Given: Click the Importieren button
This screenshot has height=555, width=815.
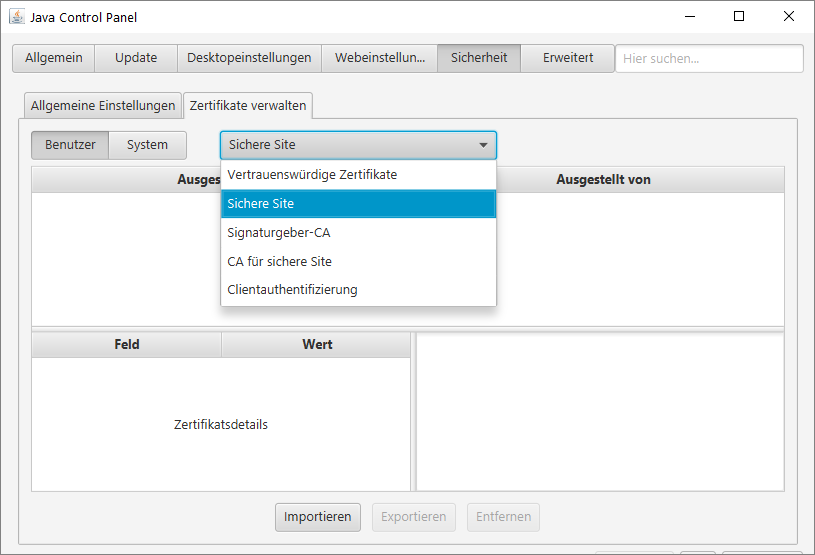Looking at the screenshot, I should (x=318, y=517).
